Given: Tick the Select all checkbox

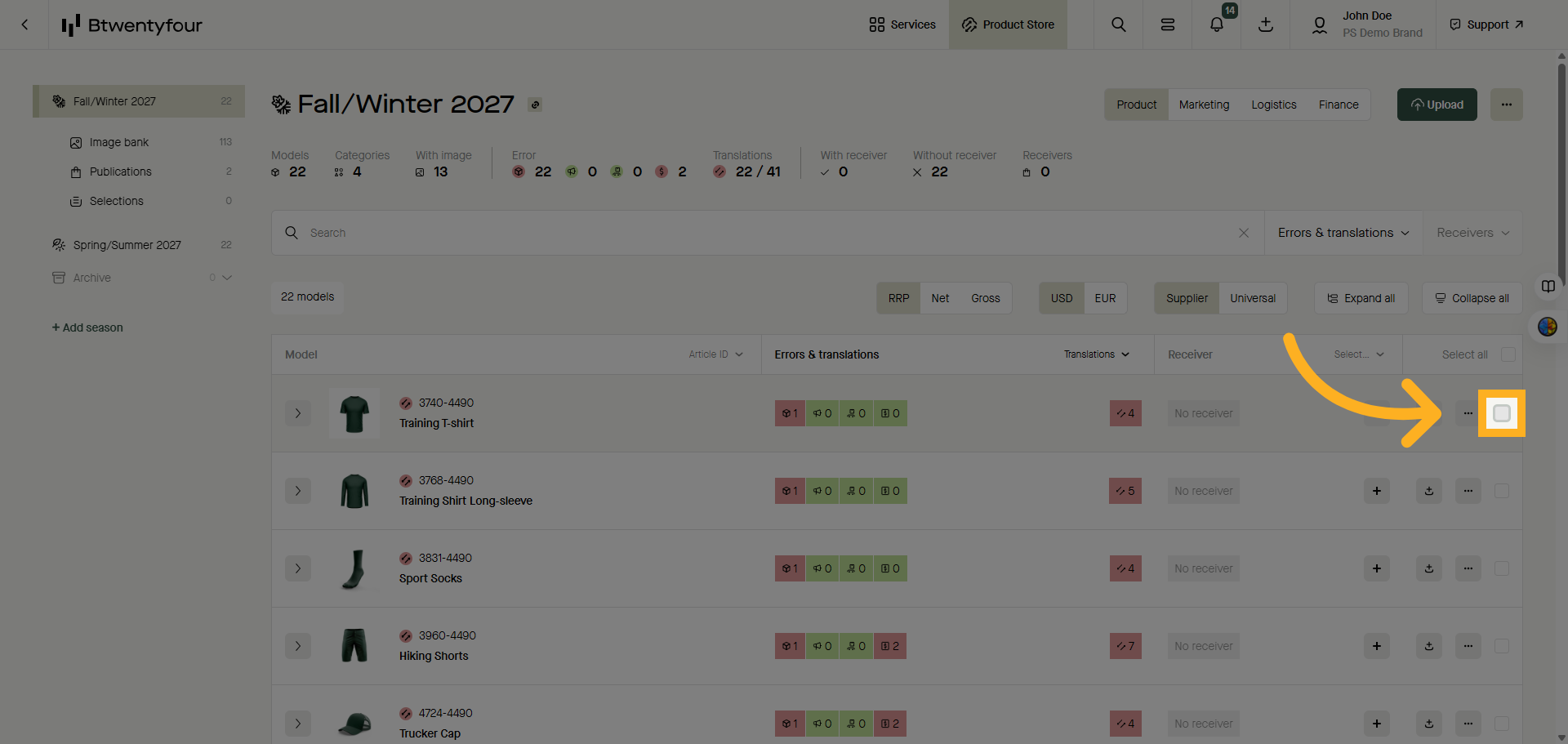Looking at the screenshot, I should [x=1508, y=354].
